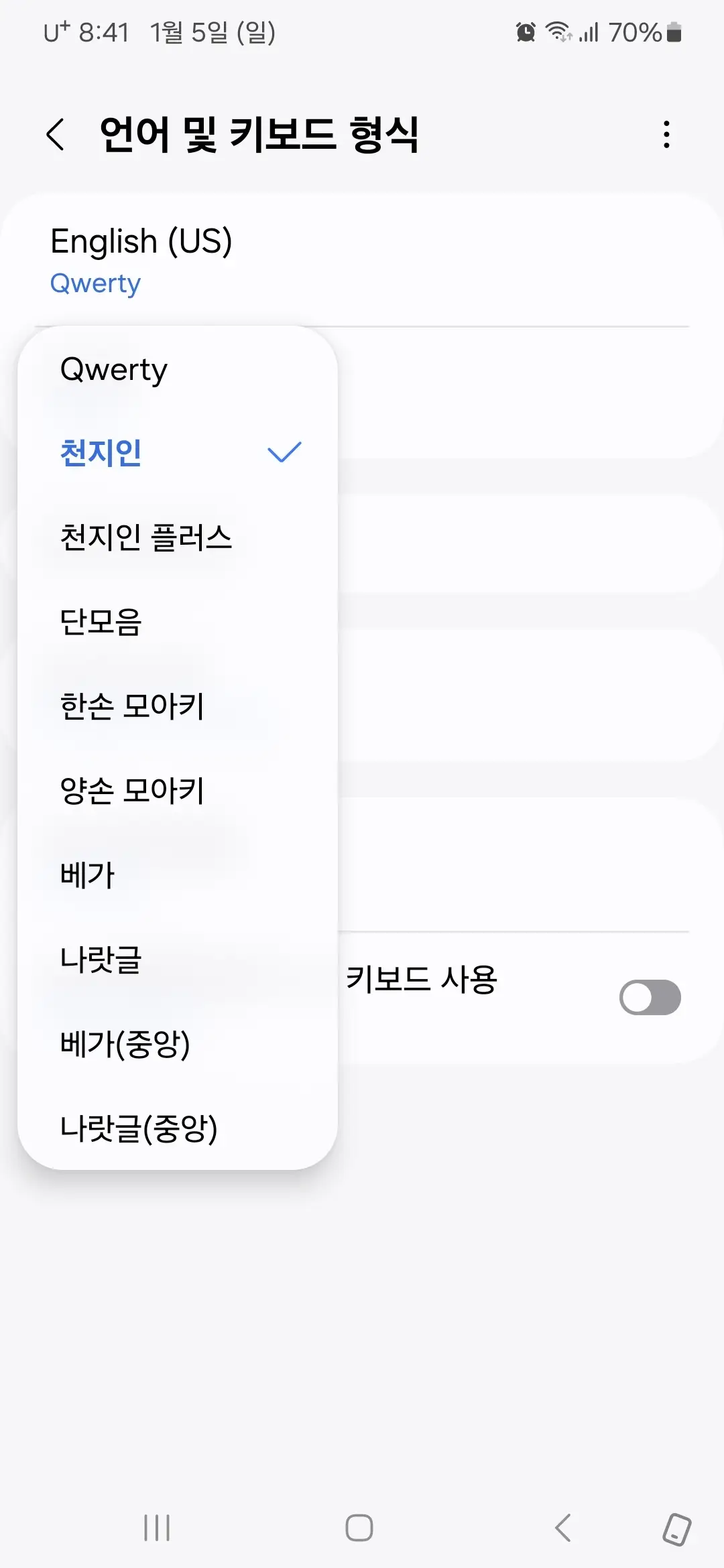
Task: Tap the alarm icon in status bar
Action: coord(526,31)
